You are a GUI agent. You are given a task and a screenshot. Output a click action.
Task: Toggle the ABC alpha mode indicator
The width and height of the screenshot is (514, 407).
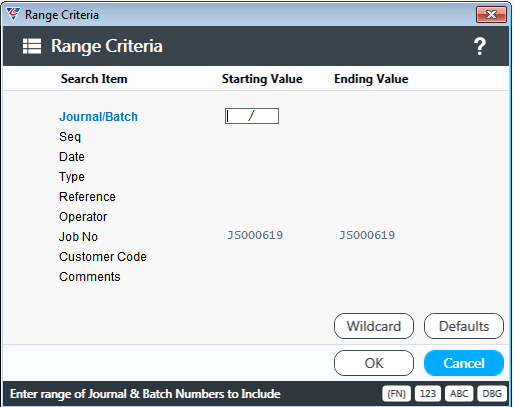[x=459, y=394]
